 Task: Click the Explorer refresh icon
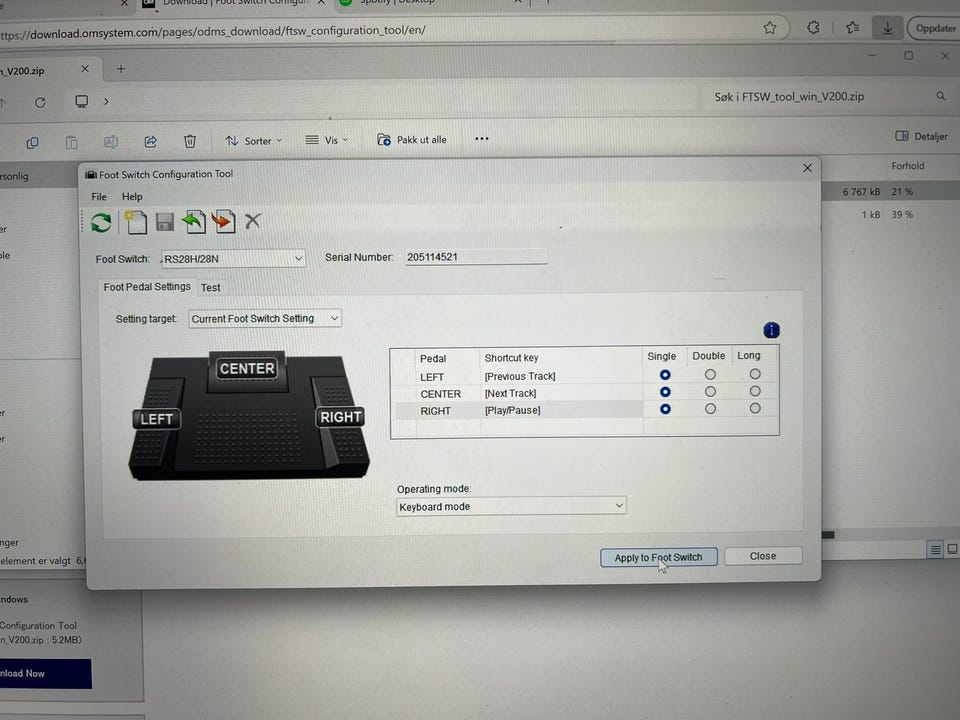pyautogui.click(x=40, y=102)
